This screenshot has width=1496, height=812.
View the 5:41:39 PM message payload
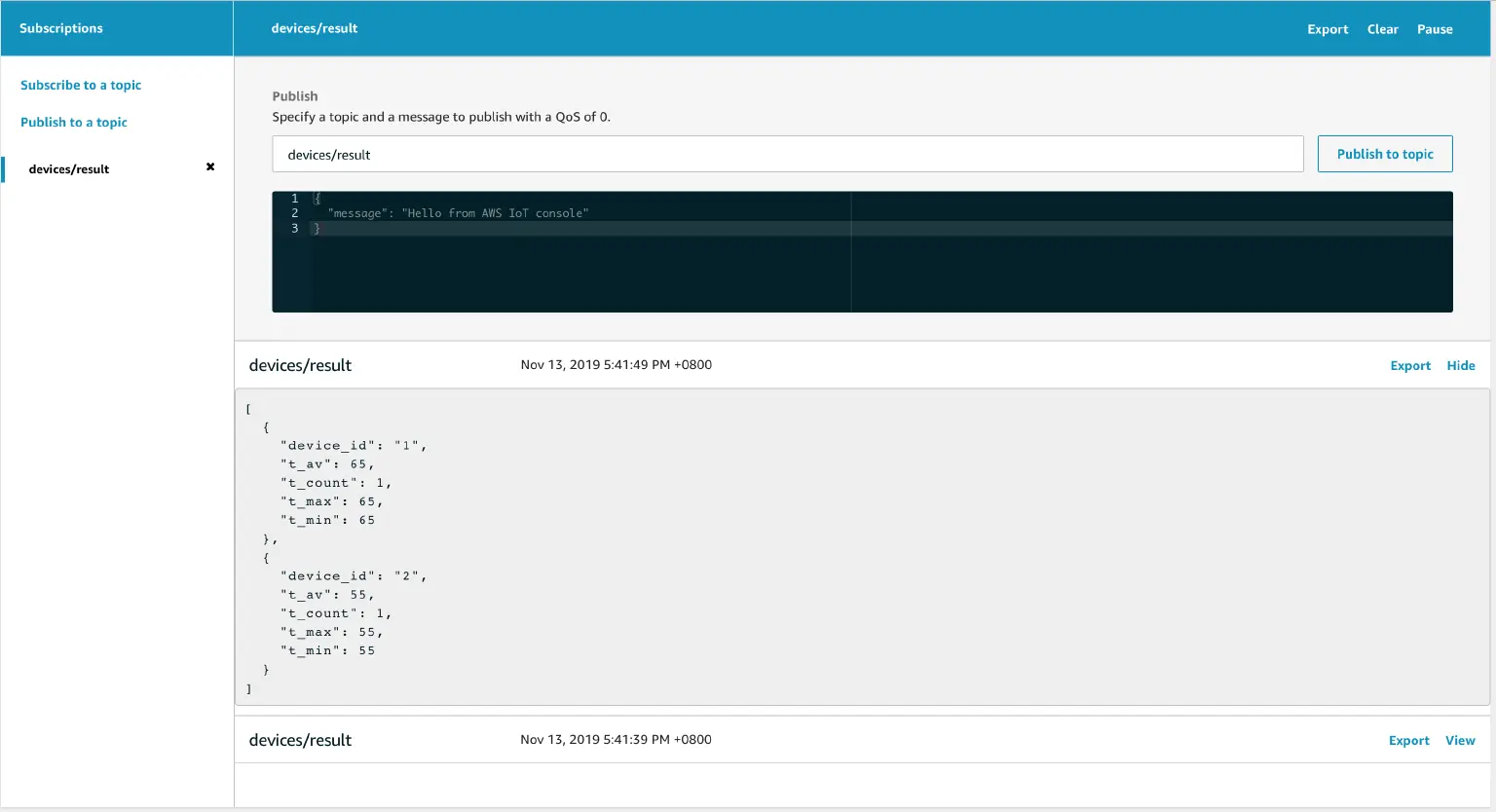coord(1460,740)
